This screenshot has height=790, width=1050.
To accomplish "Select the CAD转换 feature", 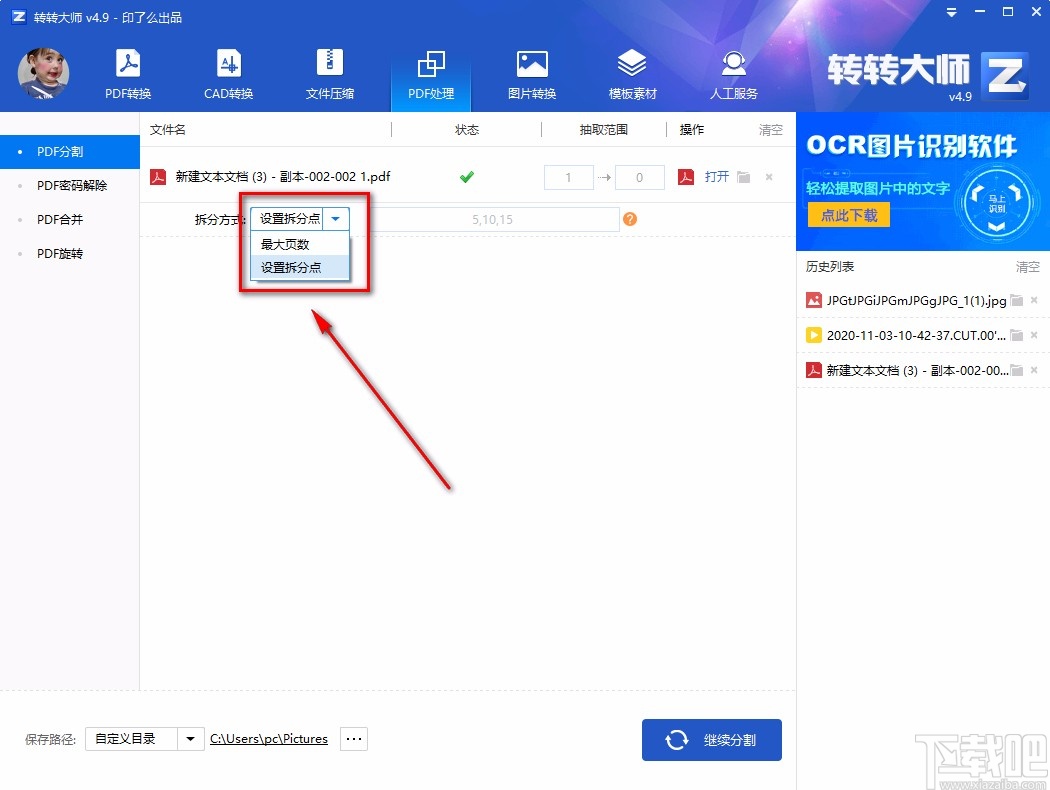I will click(x=228, y=73).
